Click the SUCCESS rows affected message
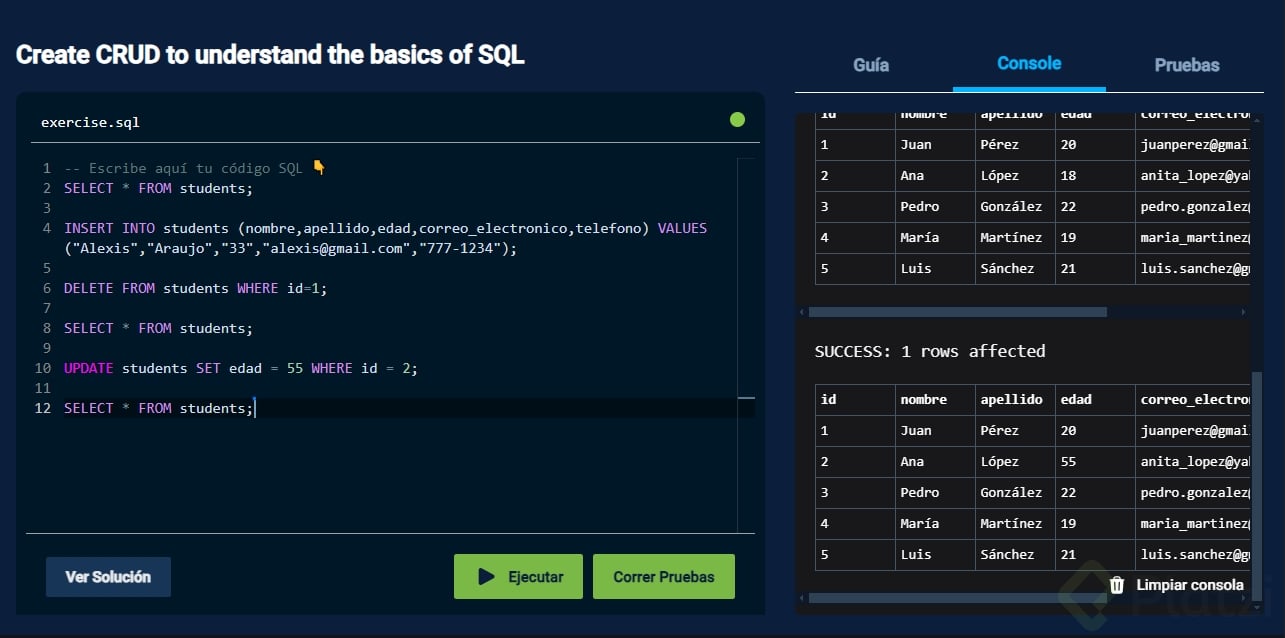 click(930, 351)
